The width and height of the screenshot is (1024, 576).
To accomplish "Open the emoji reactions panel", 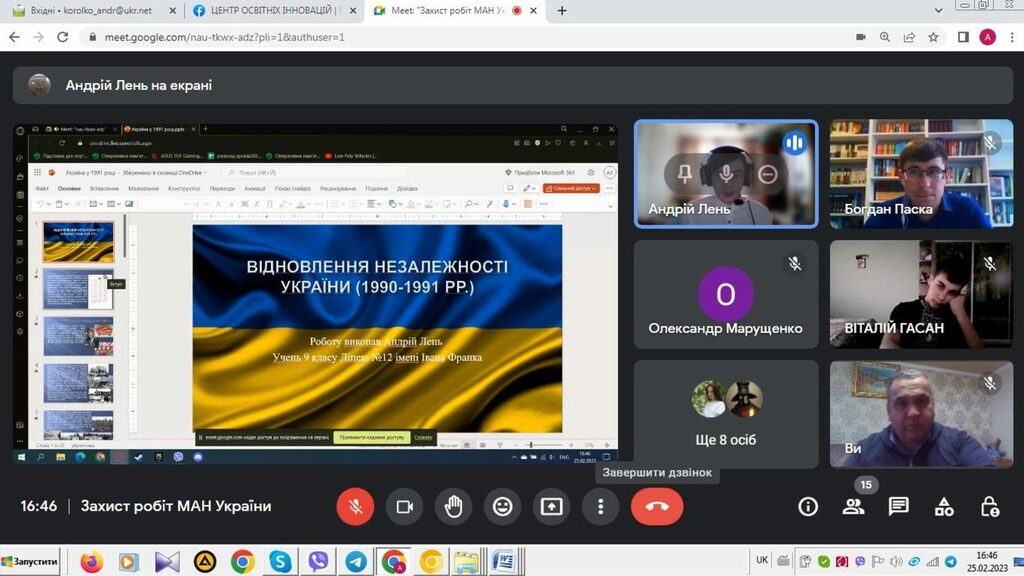I will click(503, 507).
